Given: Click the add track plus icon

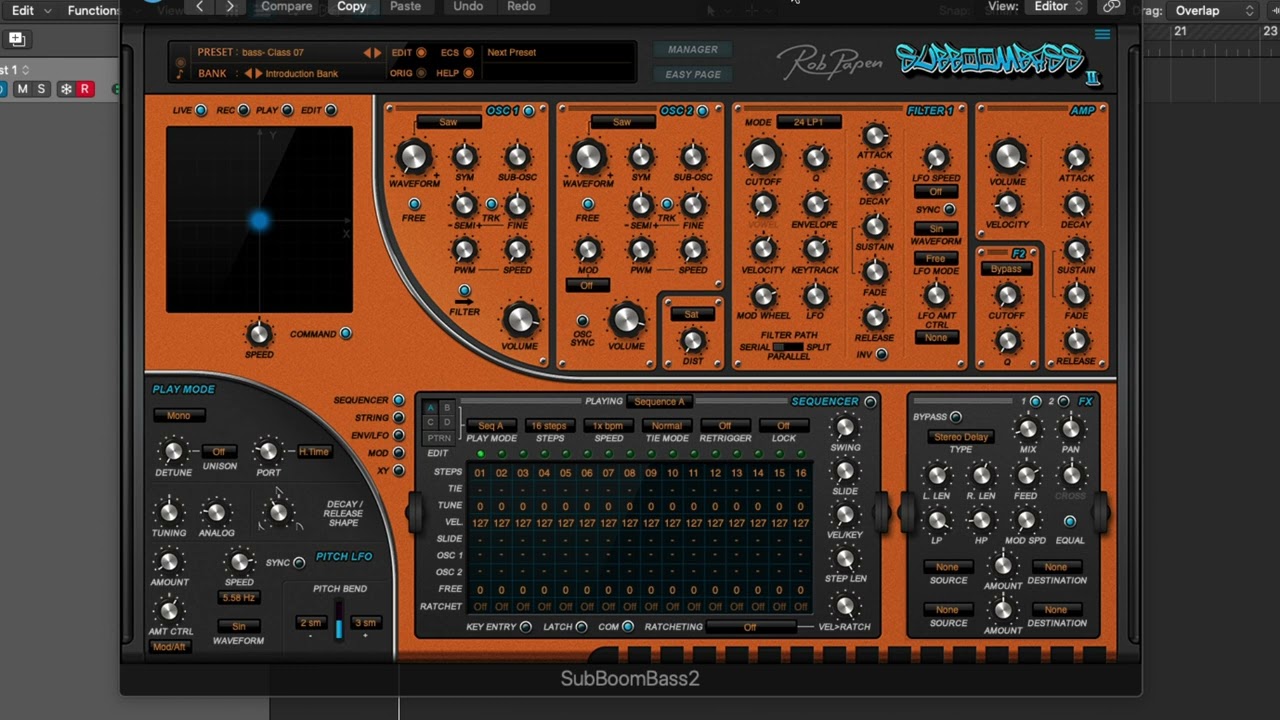Looking at the screenshot, I should pyautogui.click(x=17, y=40).
